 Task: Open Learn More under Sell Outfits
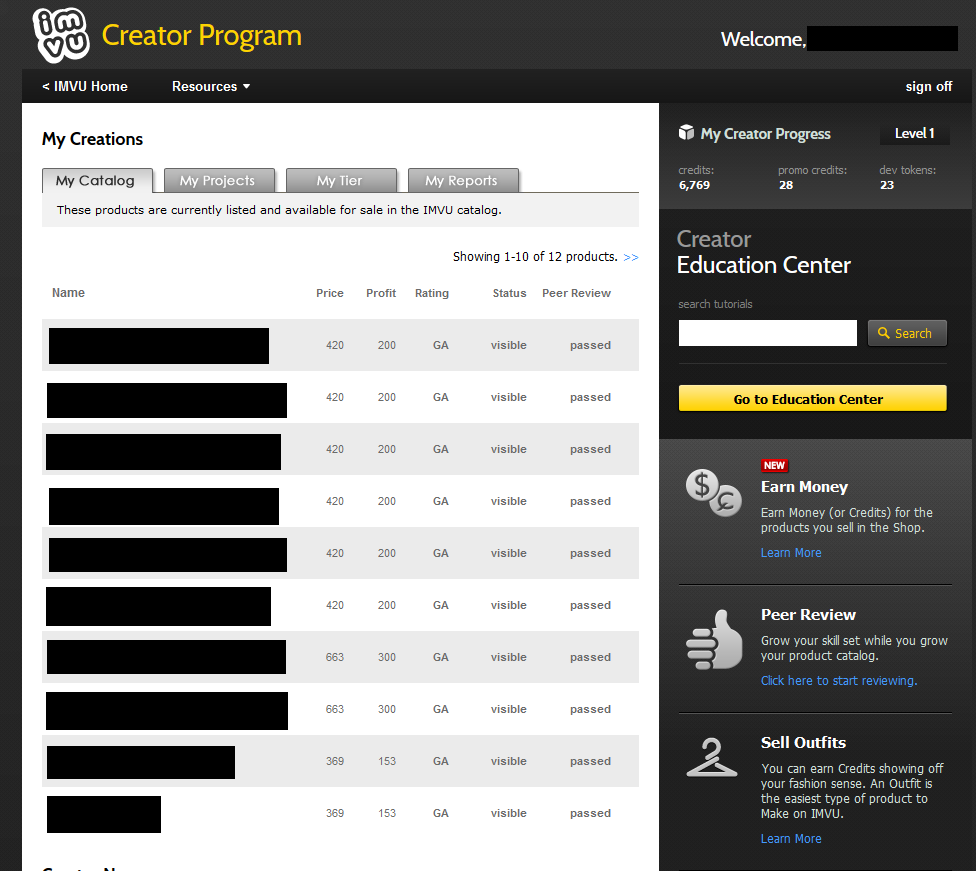pos(791,839)
